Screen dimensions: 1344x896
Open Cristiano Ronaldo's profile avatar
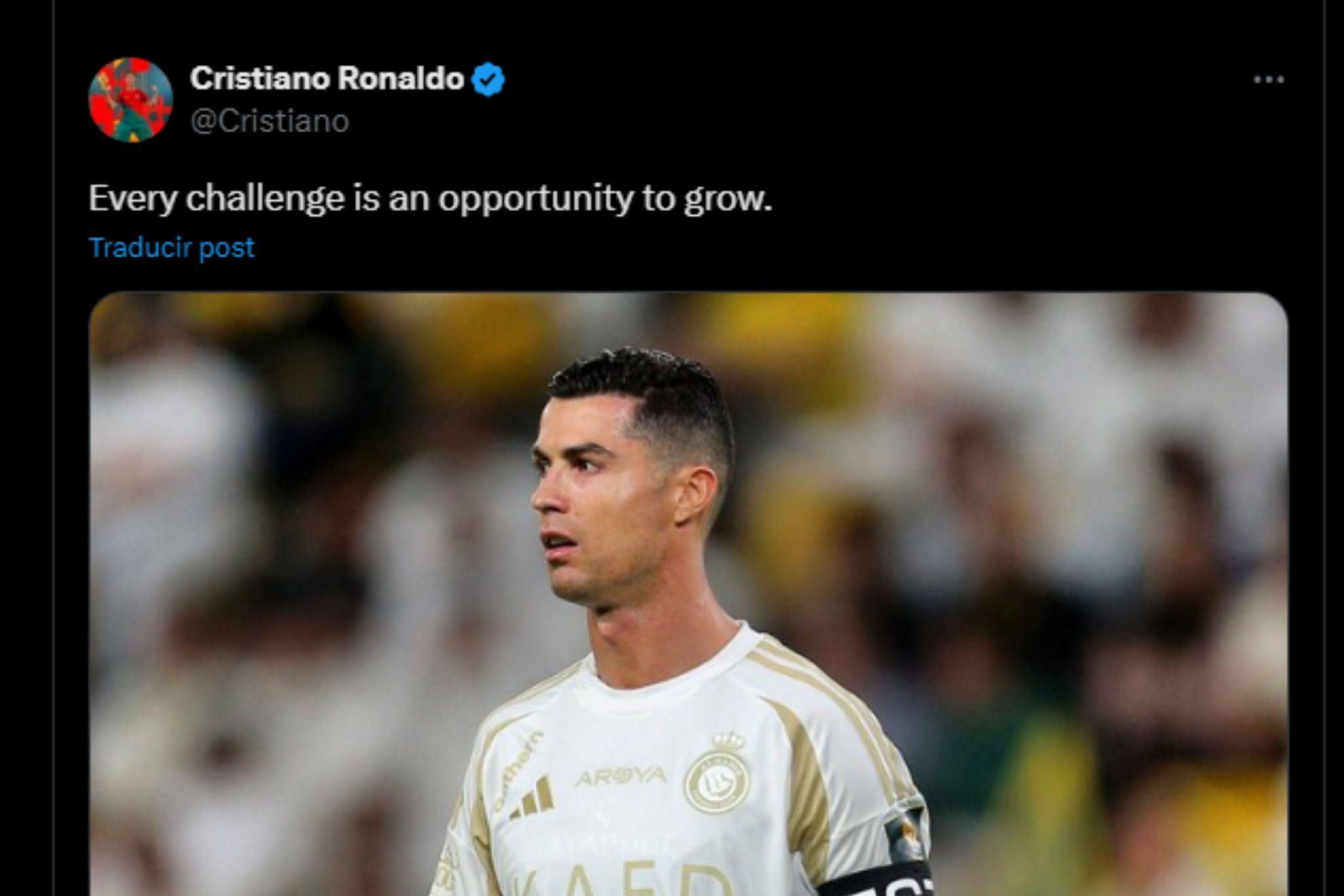pos(130,100)
